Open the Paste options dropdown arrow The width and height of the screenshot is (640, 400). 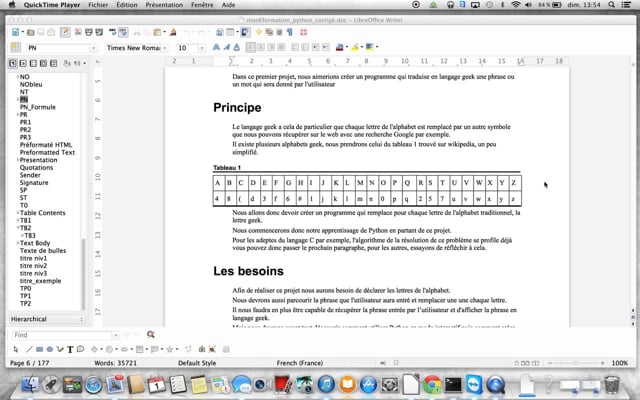tap(164, 32)
